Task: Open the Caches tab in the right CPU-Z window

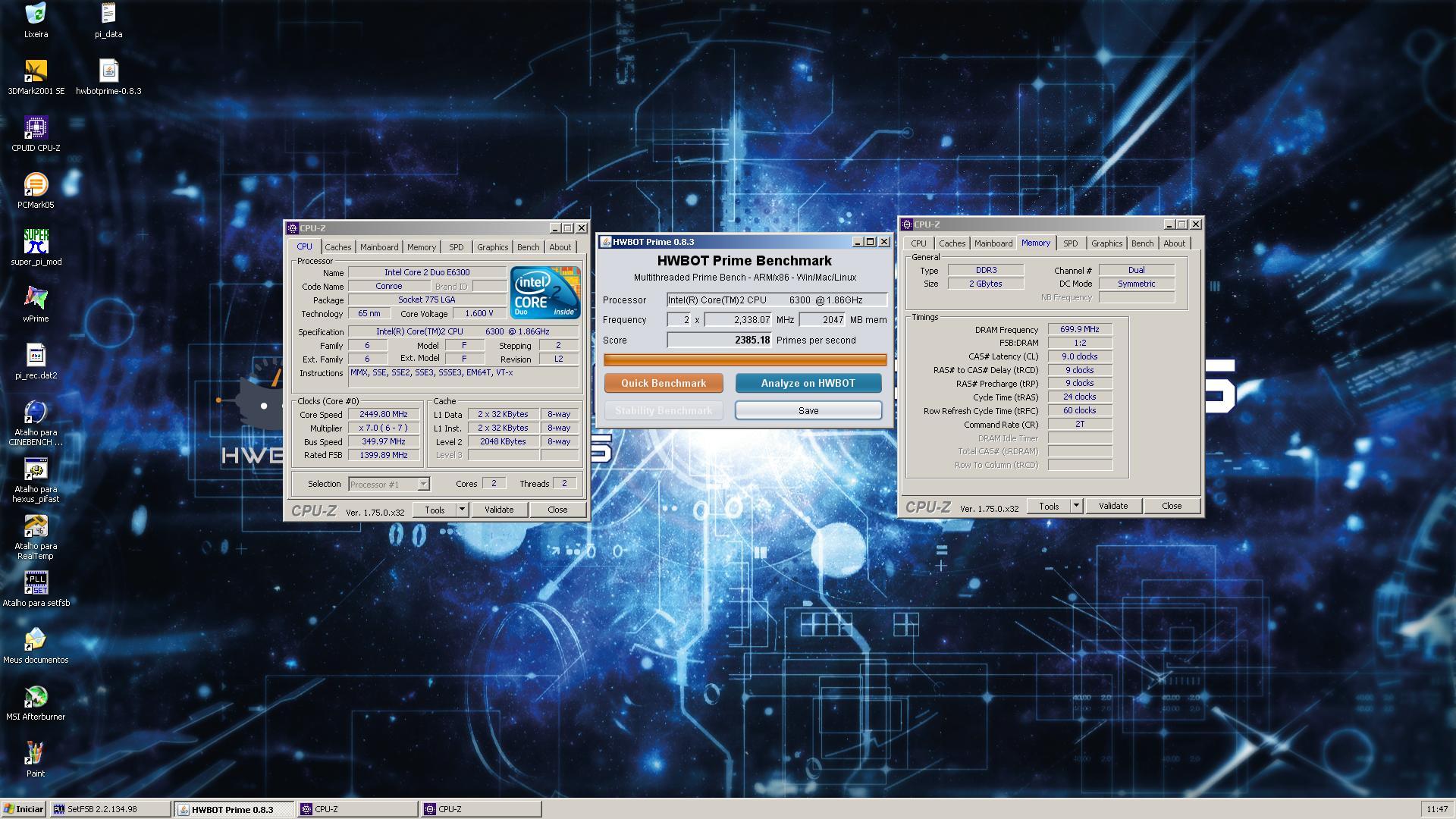Action: point(952,243)
